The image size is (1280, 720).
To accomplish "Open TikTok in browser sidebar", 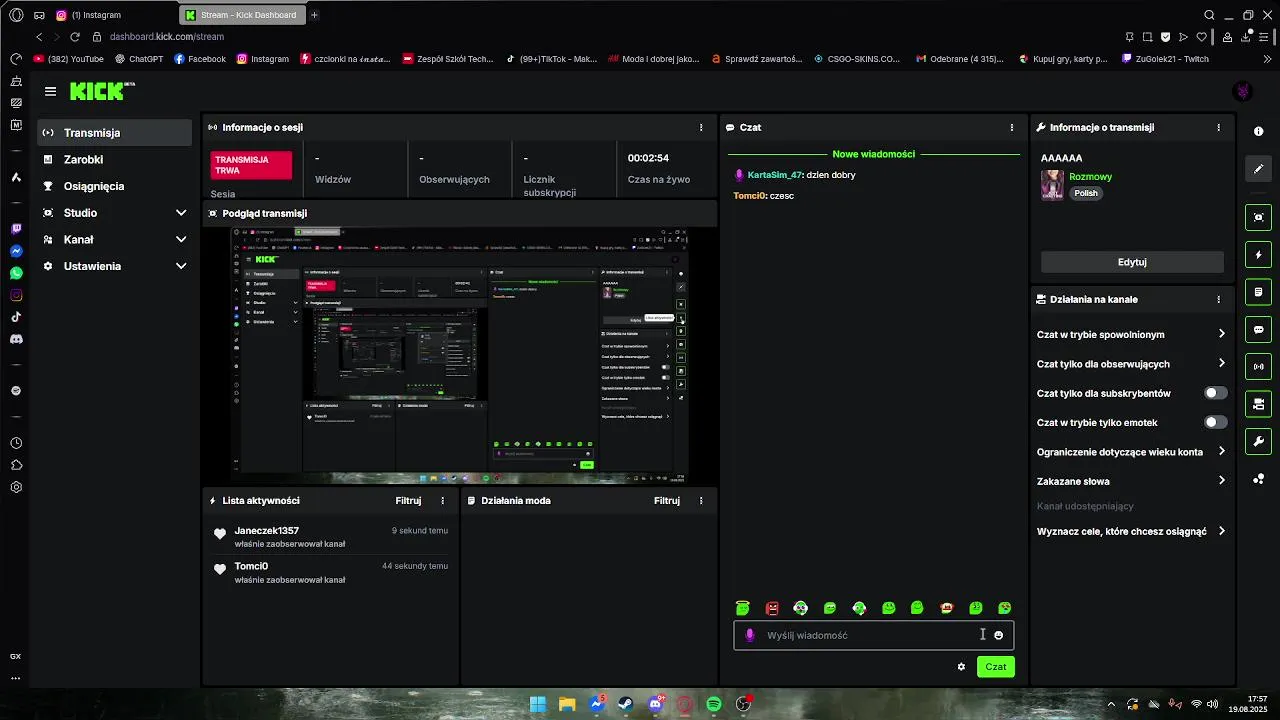I will (x=16, y=317).
